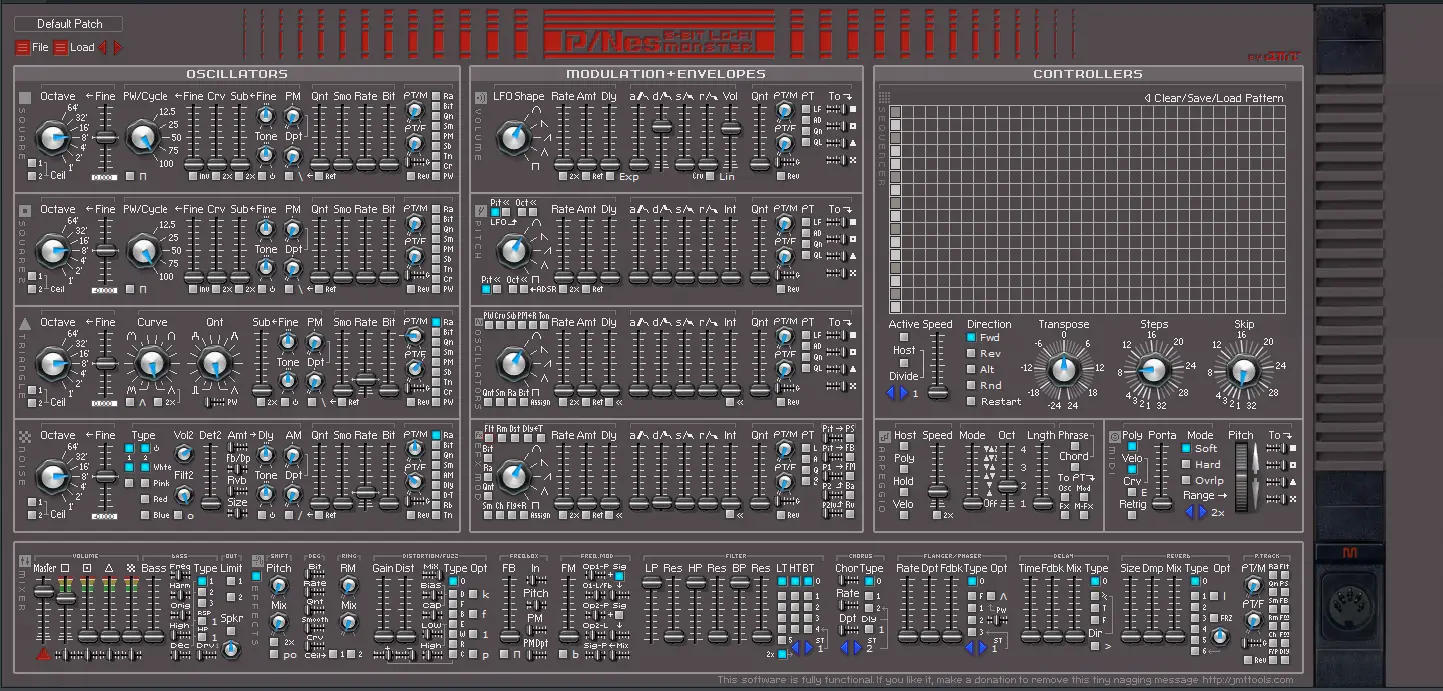Decrease the pitch Range with left arrow
This screenshot has height=691, width=1443.
(1189, 512)
